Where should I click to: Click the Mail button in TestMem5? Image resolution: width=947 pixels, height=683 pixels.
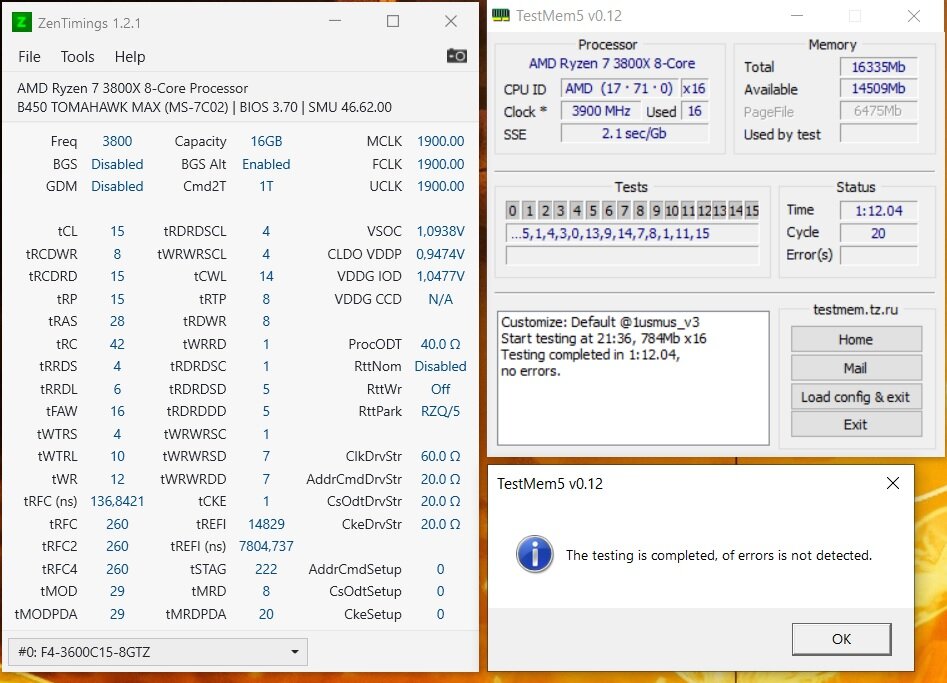[x=856, y=368]
